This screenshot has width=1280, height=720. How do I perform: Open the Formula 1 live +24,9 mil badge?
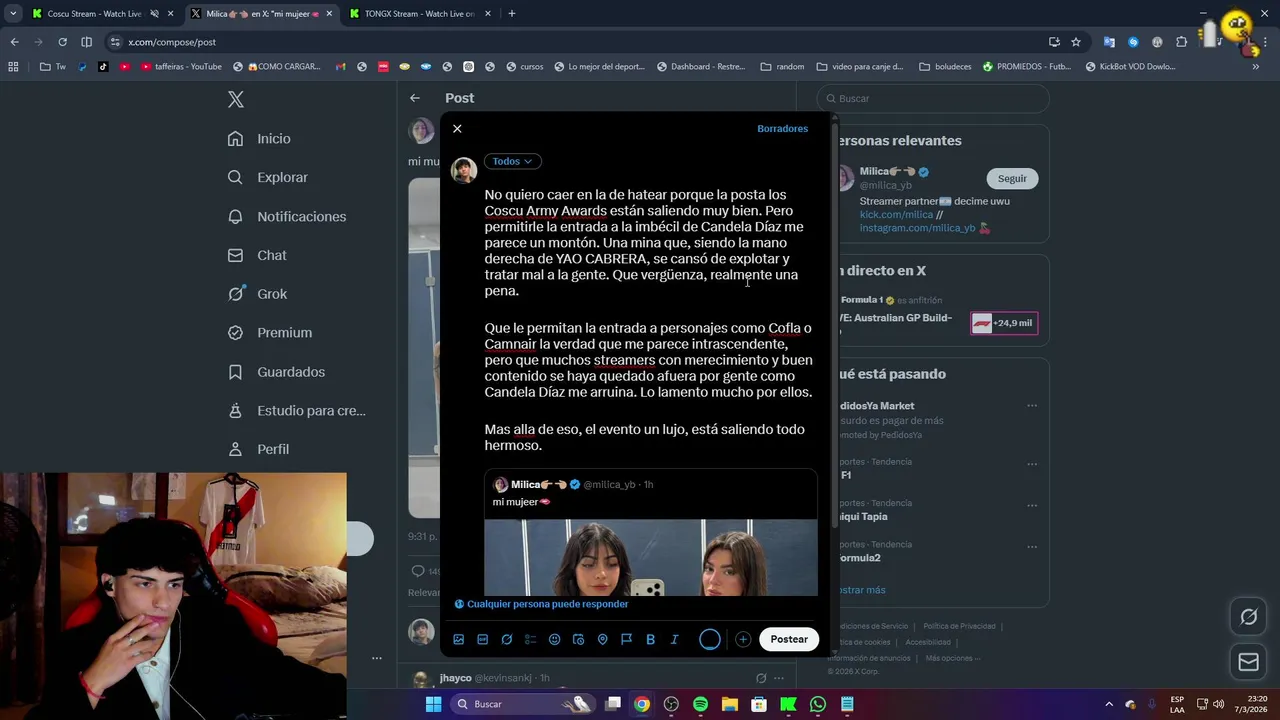pyautogui.click(x=1003, y=324)
